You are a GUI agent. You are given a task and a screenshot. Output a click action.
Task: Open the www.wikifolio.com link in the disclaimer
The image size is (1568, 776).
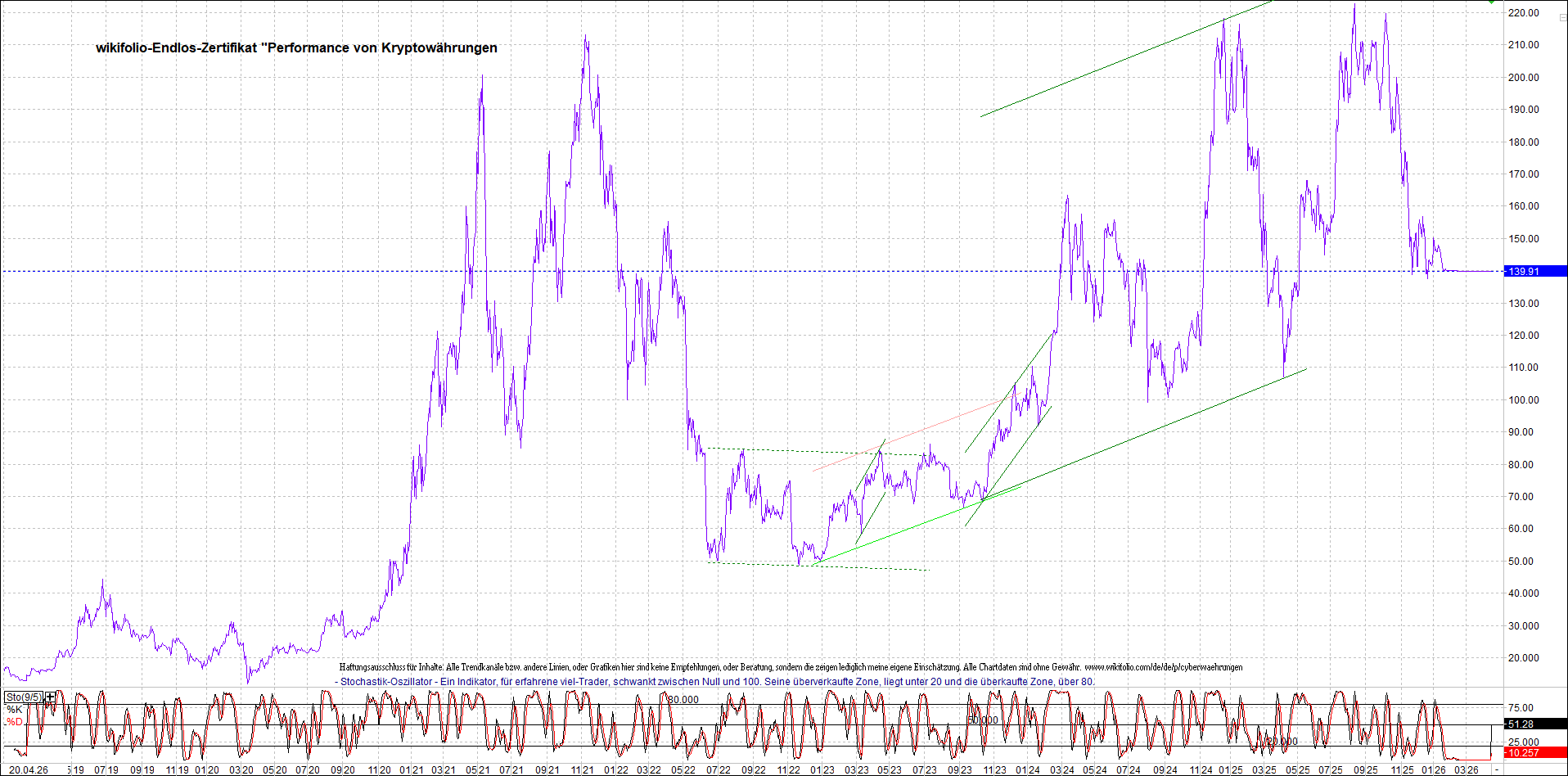pyautogui.click(x=1163, y=667)
